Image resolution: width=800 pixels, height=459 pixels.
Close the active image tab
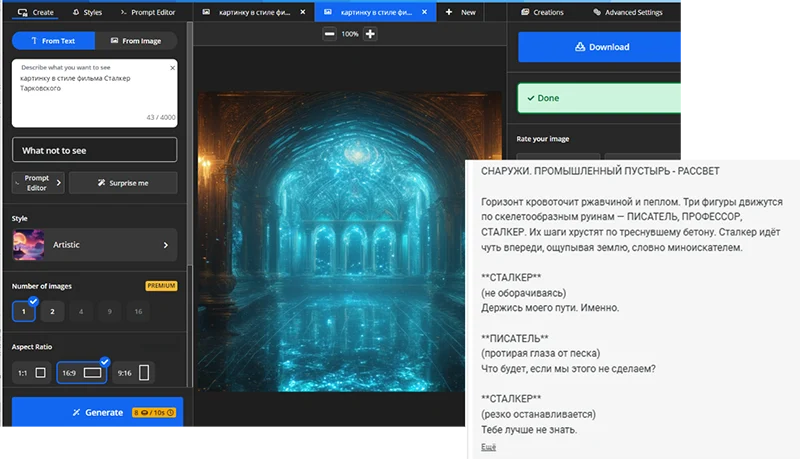[x=426, y=12]
